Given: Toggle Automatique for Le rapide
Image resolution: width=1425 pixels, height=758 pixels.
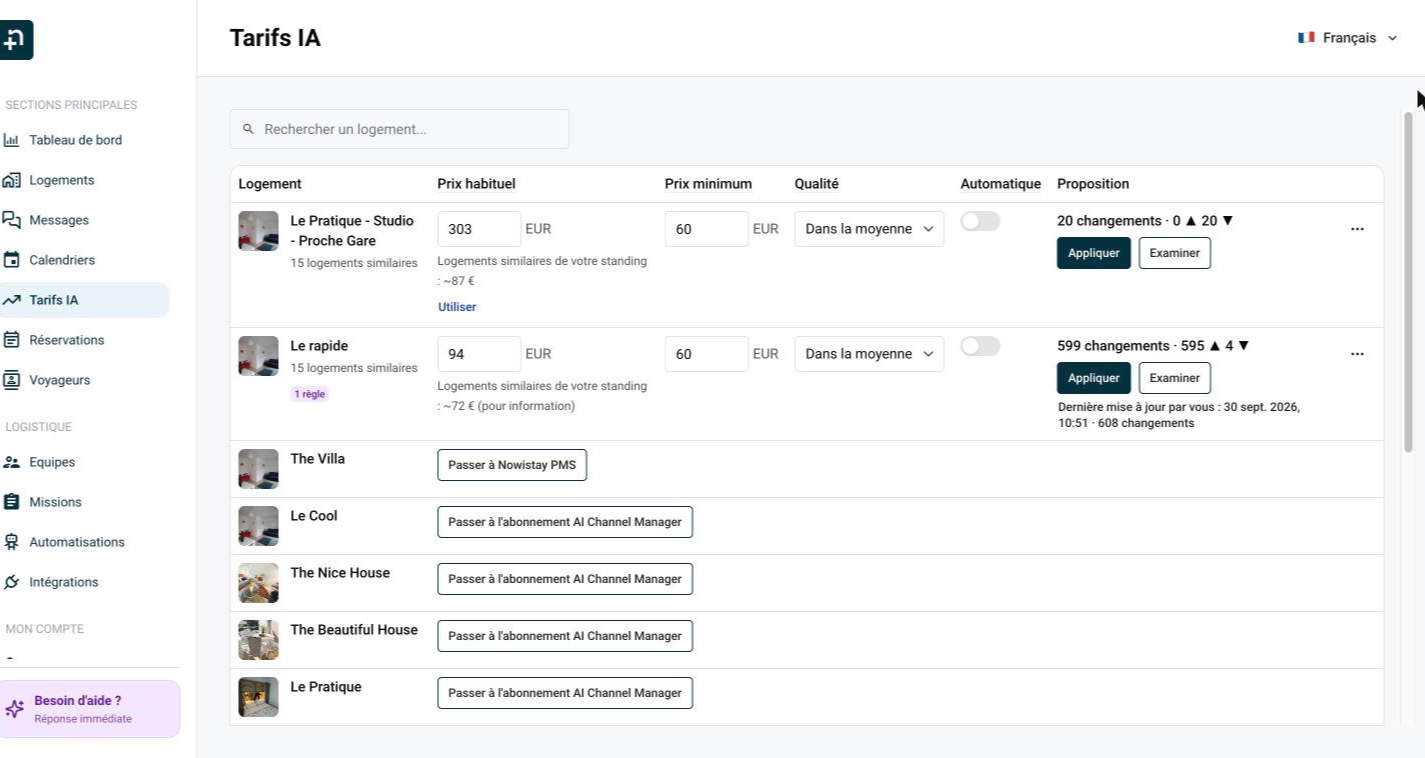Looking at the screenshot, I should [x=980, y=346].
